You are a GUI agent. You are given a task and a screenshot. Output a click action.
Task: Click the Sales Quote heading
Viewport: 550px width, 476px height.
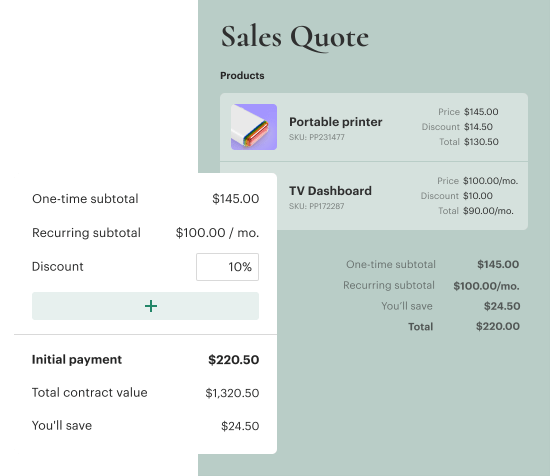[x=295, y=38]
